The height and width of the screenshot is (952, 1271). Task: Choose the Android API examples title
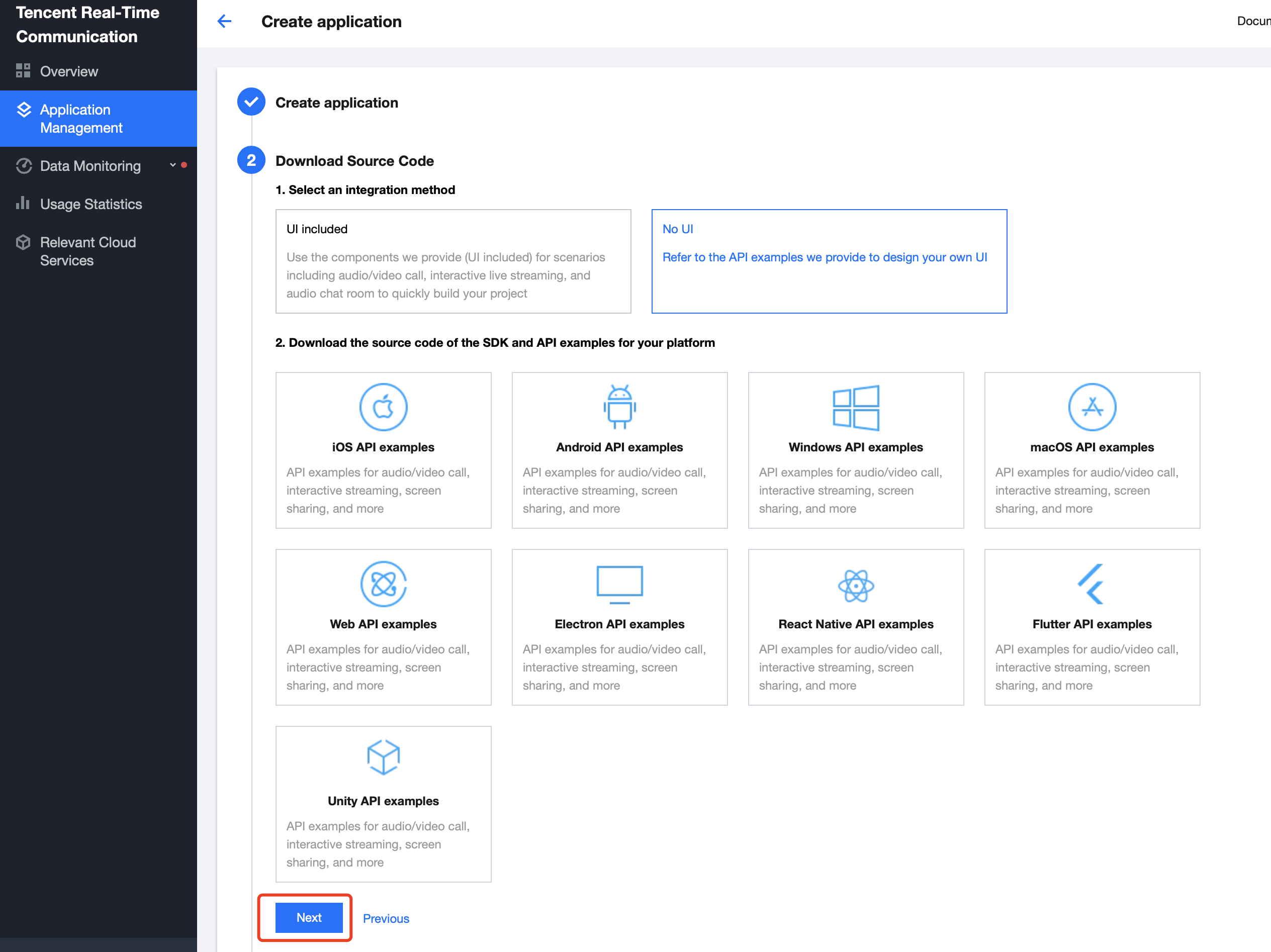coord(619,447)
